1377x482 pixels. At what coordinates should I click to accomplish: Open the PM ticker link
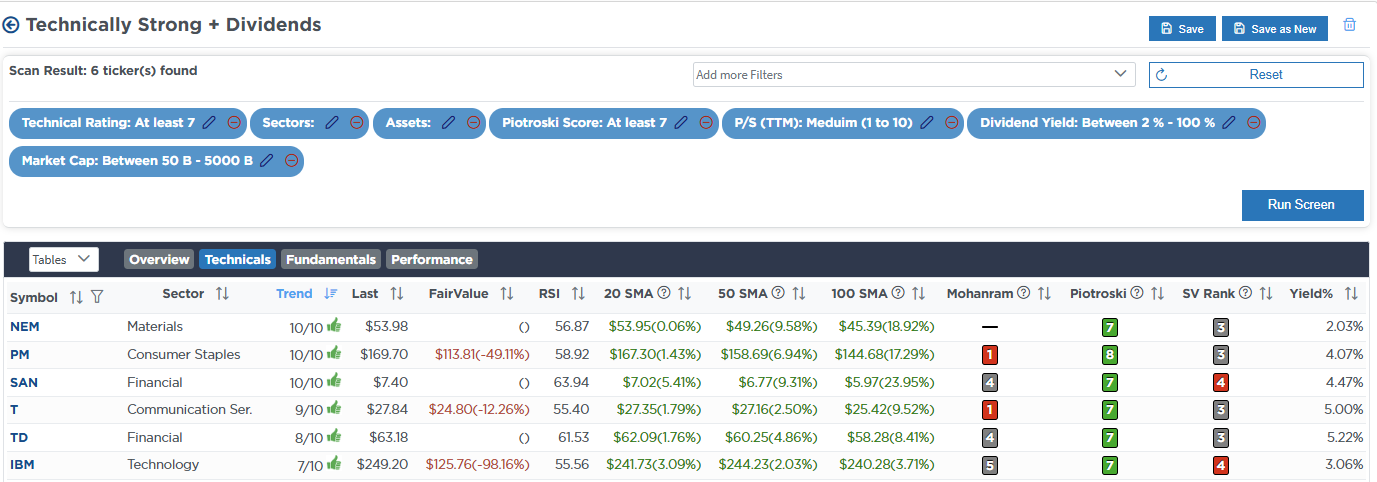click(20, 354)
